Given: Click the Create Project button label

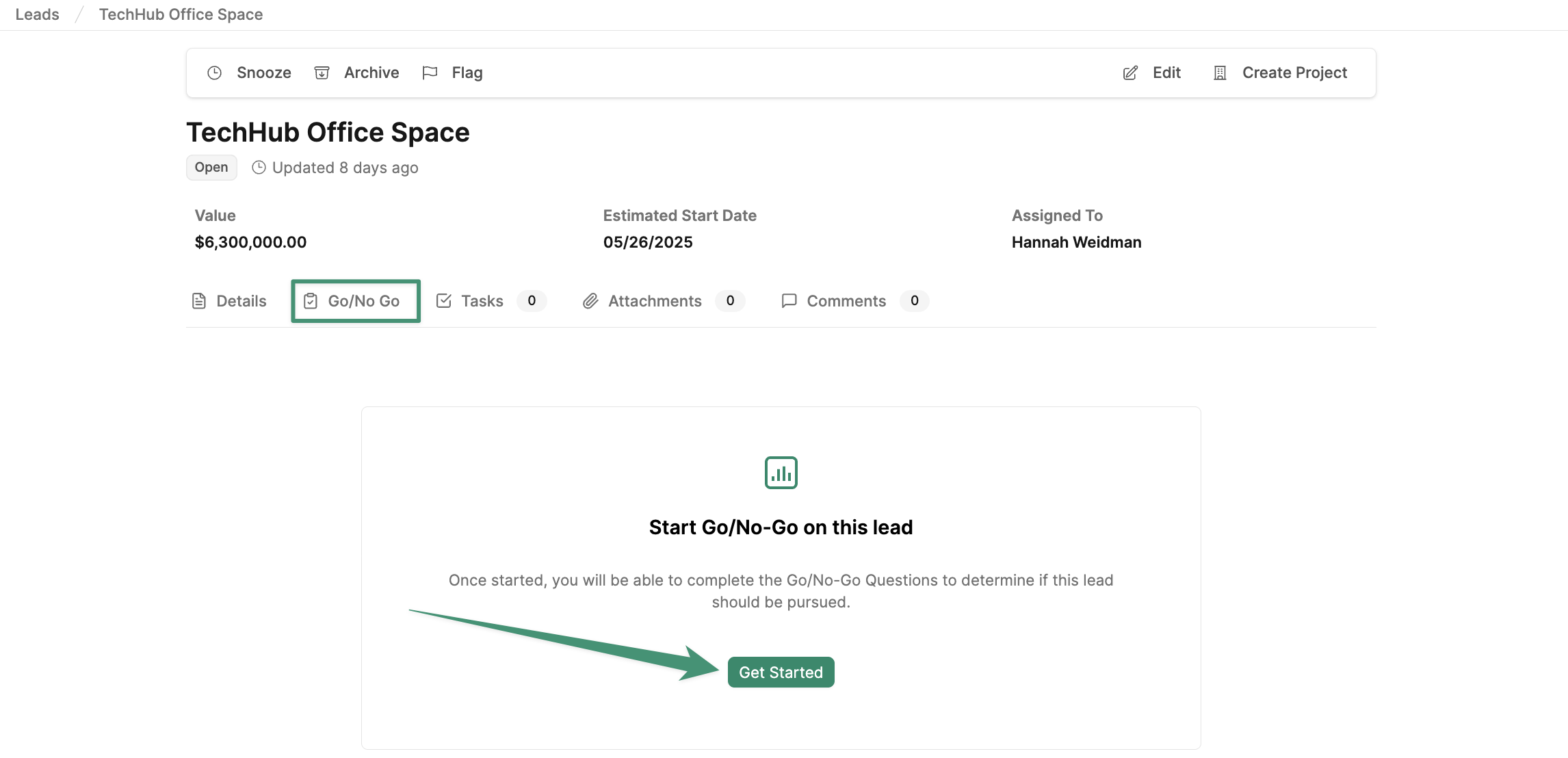Looking at the screenshot, I should tap(1294, 73).
